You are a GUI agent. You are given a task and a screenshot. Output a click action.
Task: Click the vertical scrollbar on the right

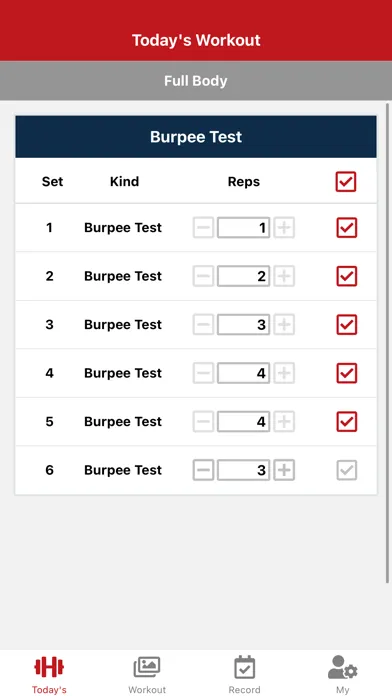point(388,343)
